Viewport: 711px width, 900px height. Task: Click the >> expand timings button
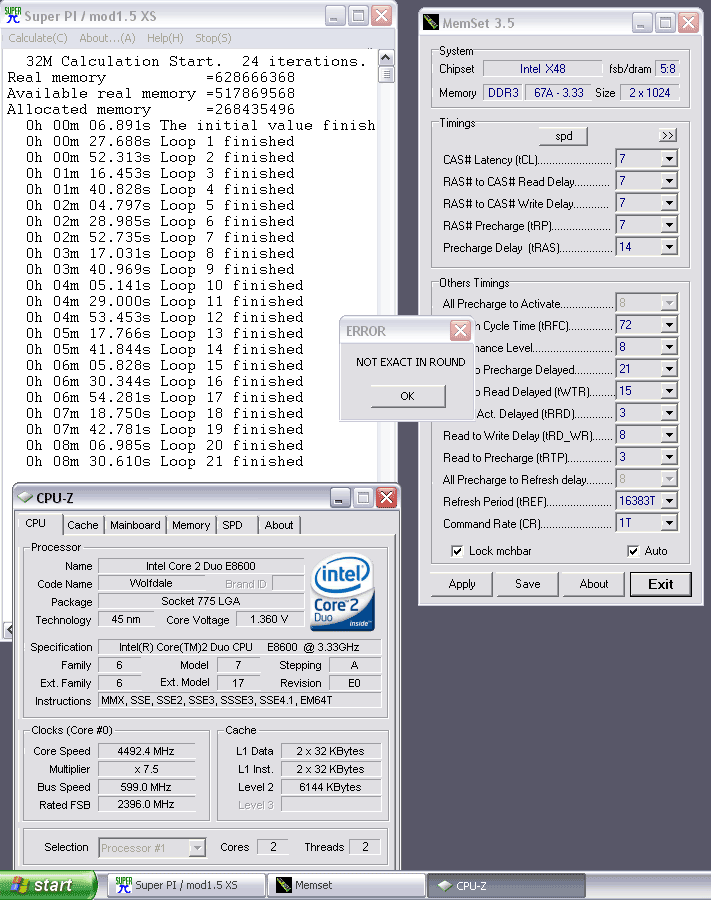click(667, 135)
